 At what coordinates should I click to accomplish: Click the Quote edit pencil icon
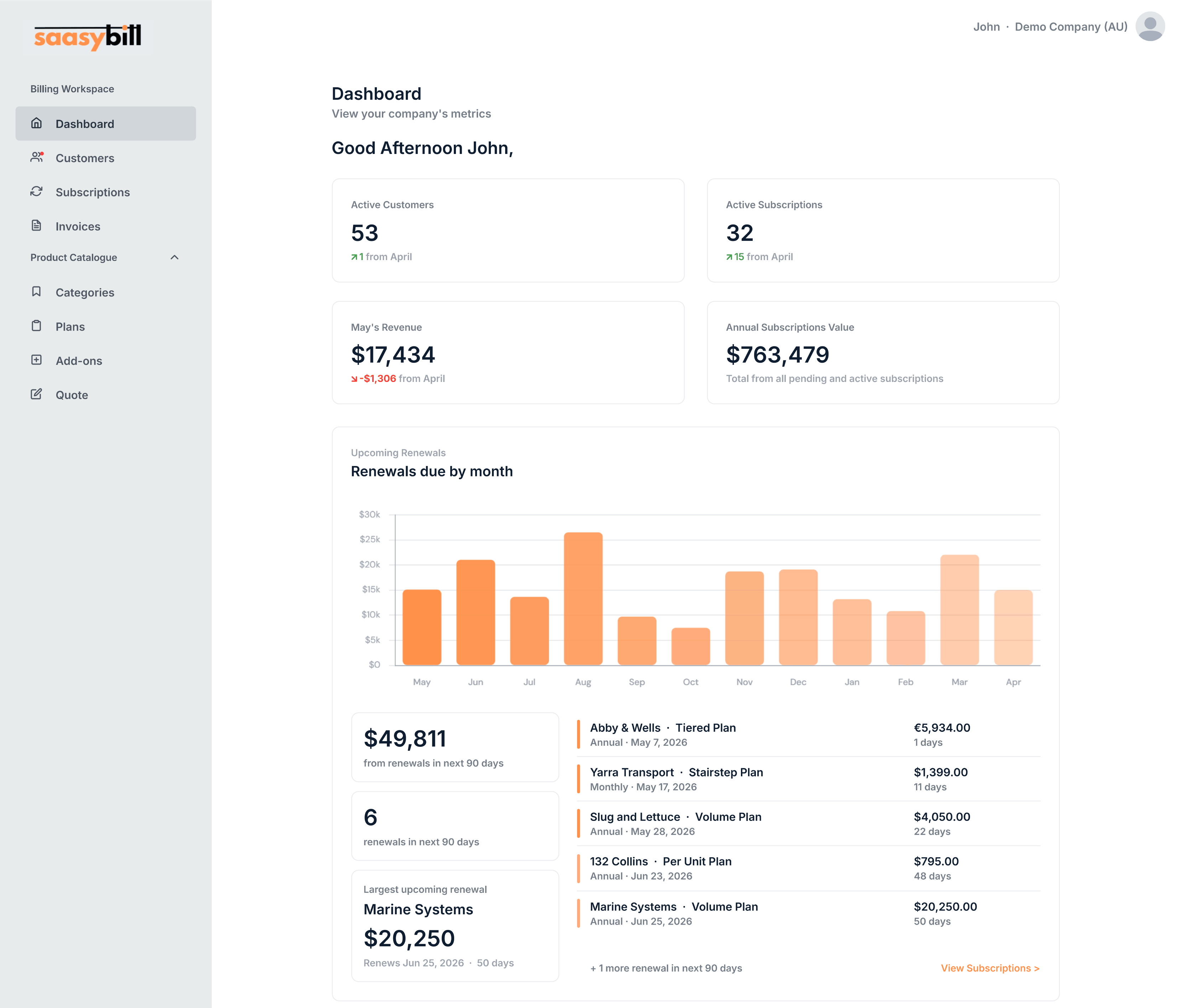(36, 394)
